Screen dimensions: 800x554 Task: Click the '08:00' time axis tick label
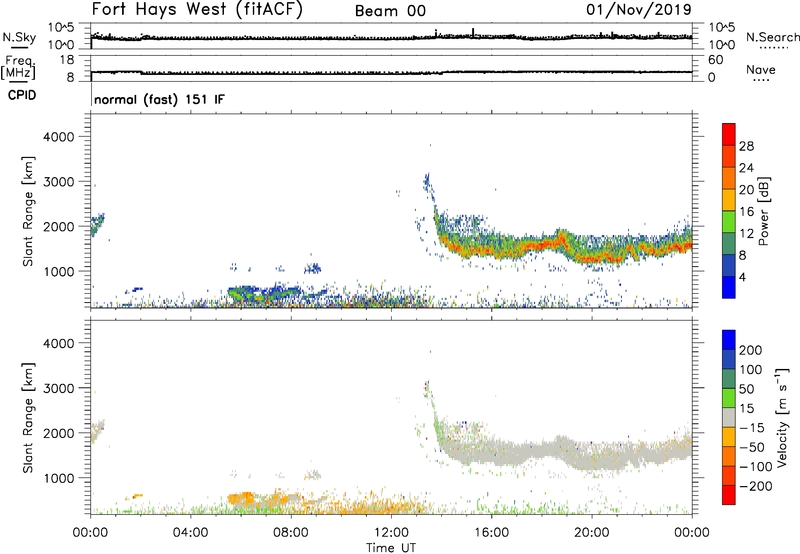point(291,533)
